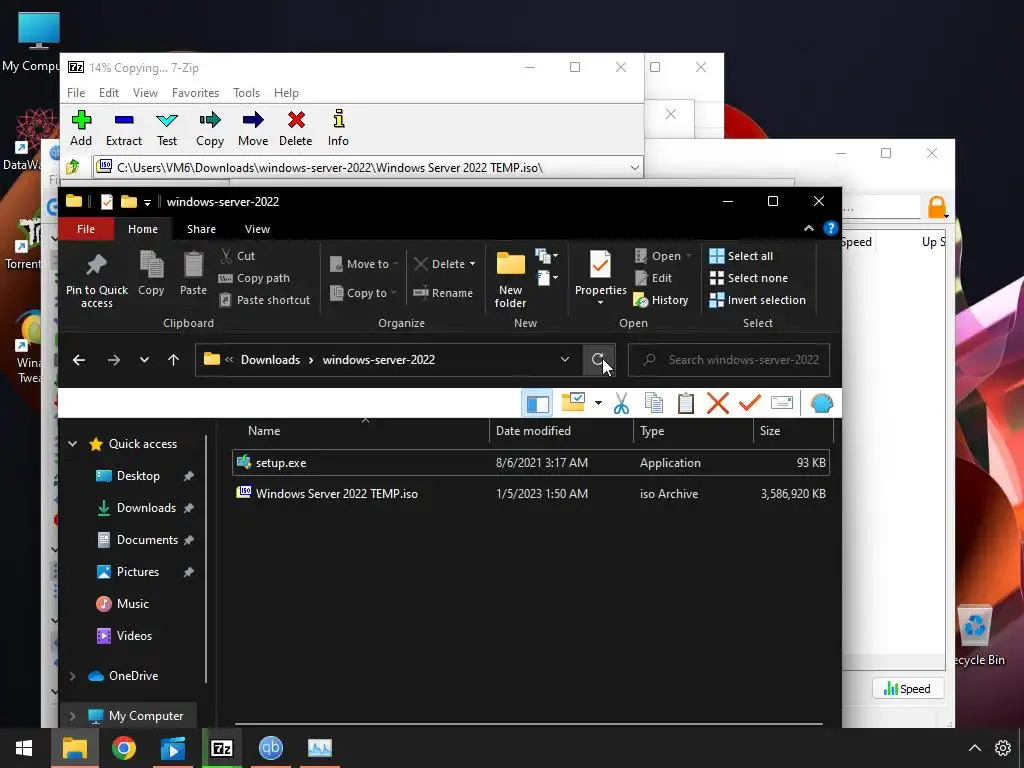The image size is (1024, 768).
Task: Click the blue shell icon in toolbar
Action: (822, 403)
